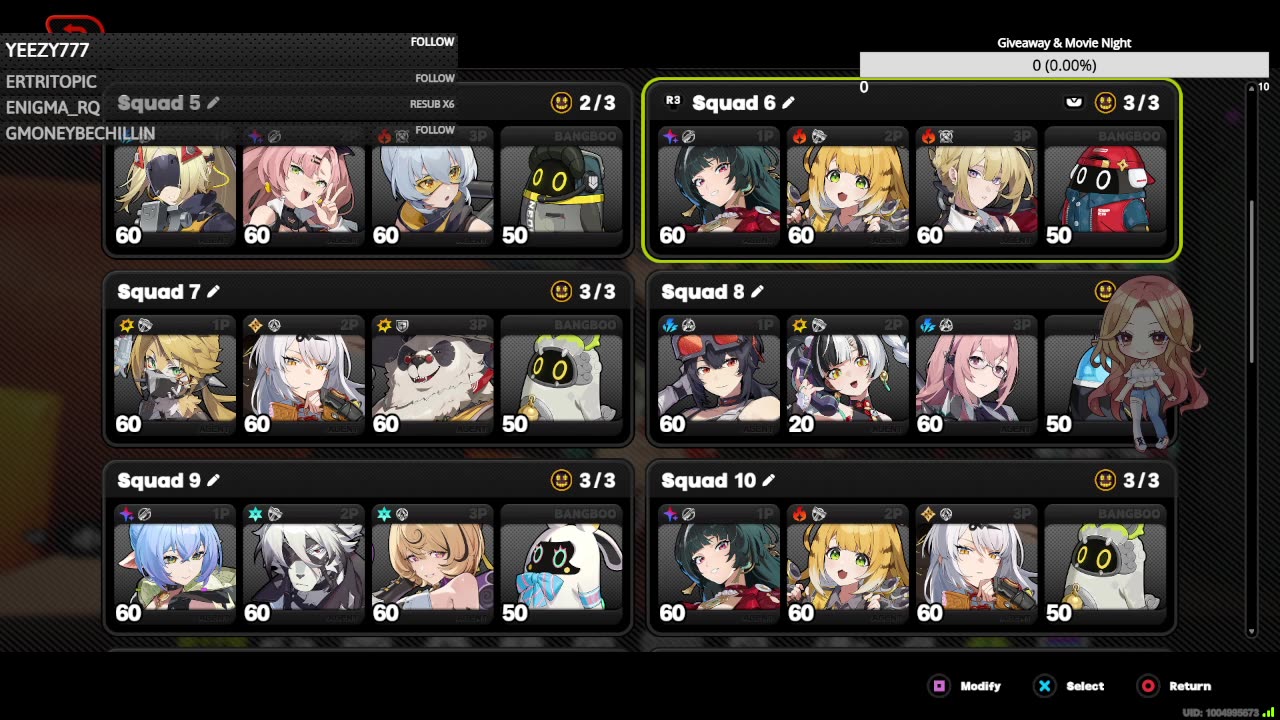The image size is (1280, 720).
Task: Select the panda agent in Squad 7
Action: pyautogui.click(x=432, y=377)
